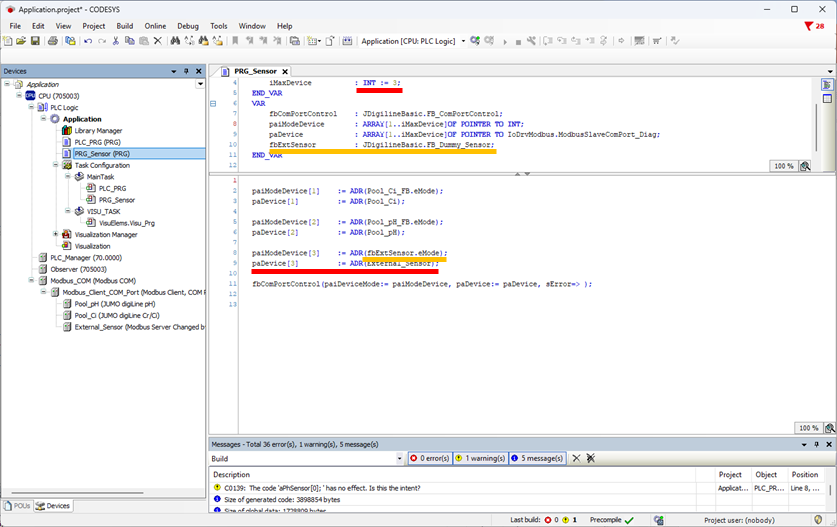Click the shopping cart store icon
This screenshot has height=527, width=837.
(x=657, y=41)
